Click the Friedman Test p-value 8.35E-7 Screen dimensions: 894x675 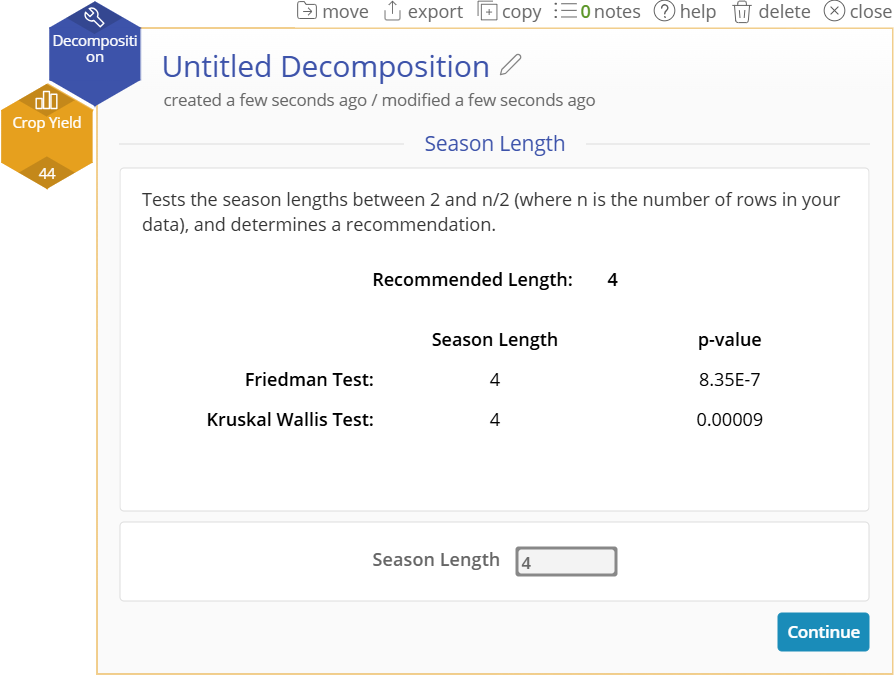click(x=729, y=380)
